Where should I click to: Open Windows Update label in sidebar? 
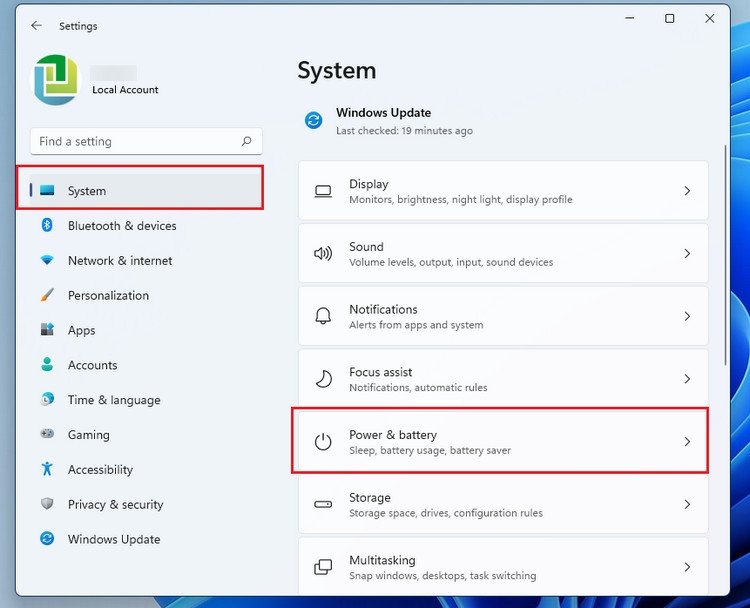(114, 539)
